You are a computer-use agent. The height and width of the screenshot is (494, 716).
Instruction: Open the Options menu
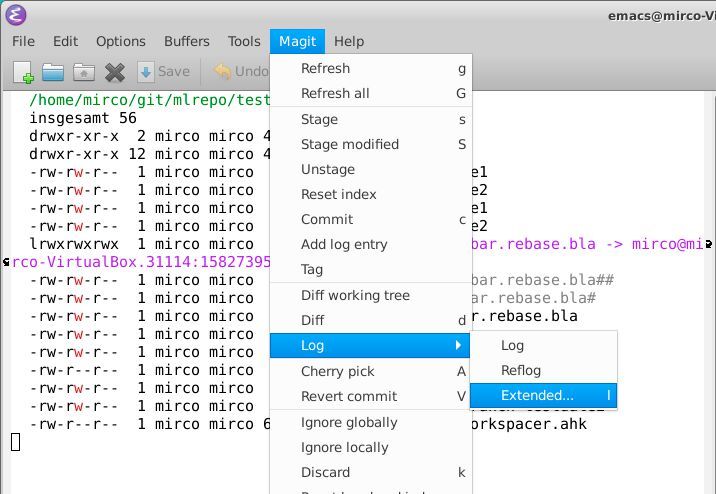click(121, 41)
